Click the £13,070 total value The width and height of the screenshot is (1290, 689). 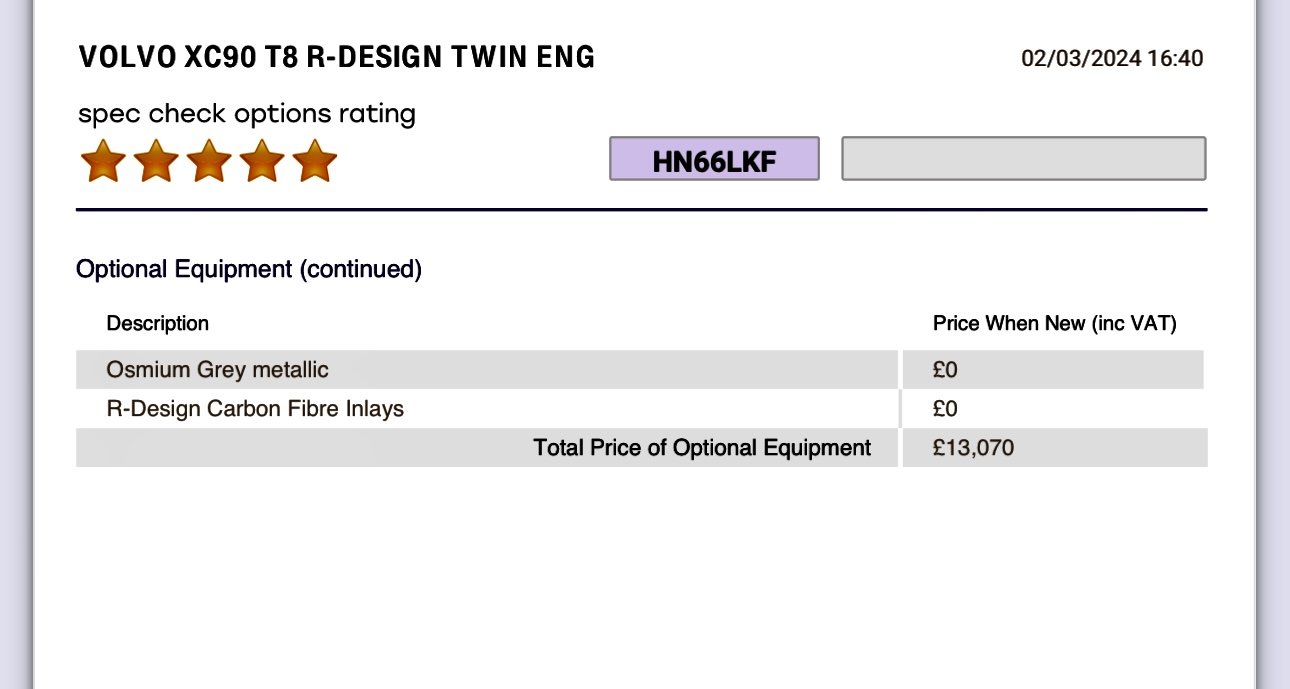click(973, 447)
